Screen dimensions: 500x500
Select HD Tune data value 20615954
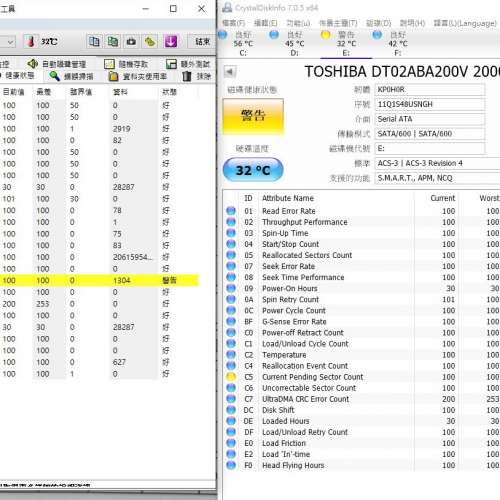(x=133, y=257)
